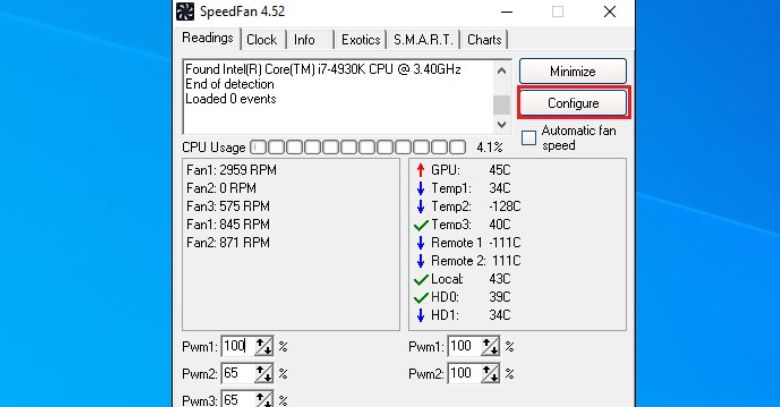Open the S.M.A.R.T. tab
The height and width of the screenshot is (407, 780).
(x=424, y=40)
